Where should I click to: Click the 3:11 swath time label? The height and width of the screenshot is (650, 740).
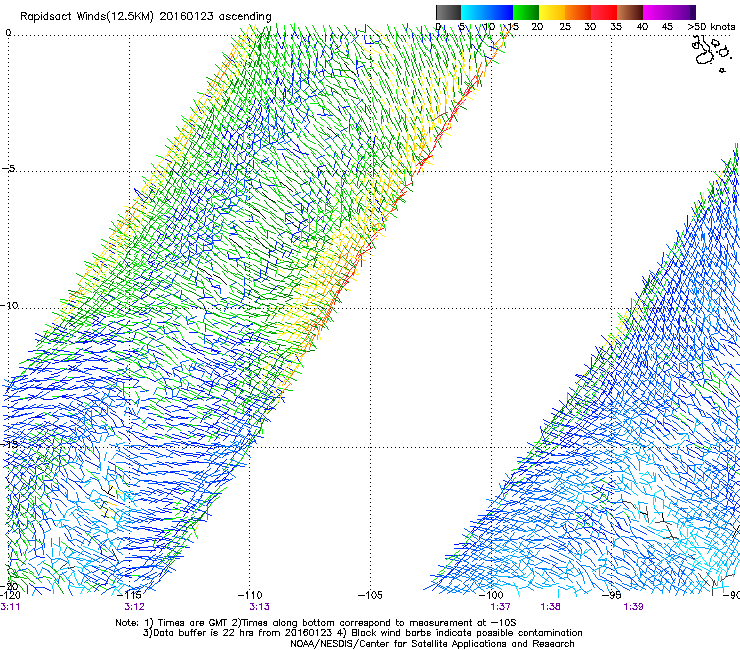click(10, 607)
